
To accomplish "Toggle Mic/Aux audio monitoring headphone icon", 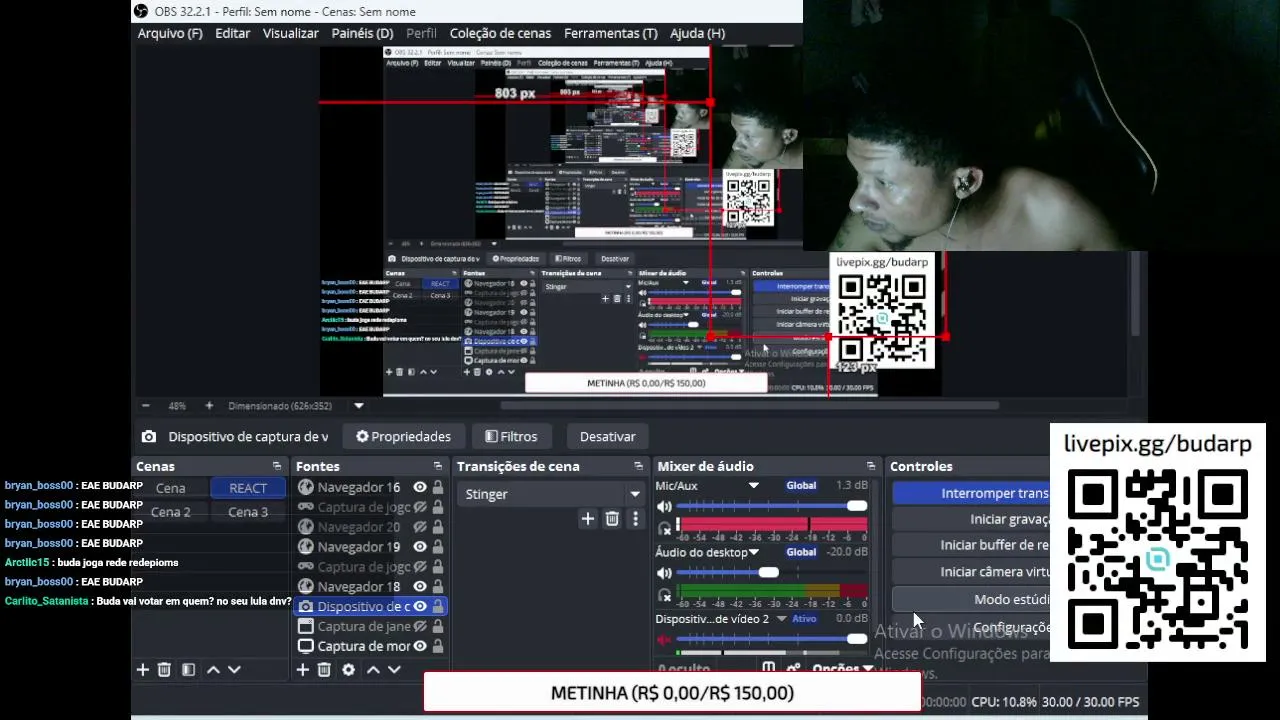I will [665, 528].
